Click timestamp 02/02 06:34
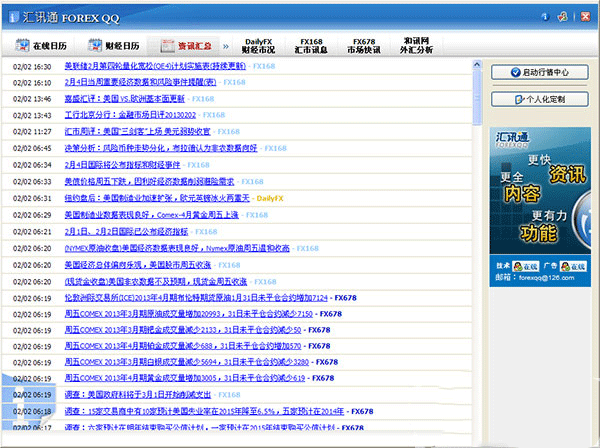Image resolution: width=600 pixels, height=448 pixels. 32,165
